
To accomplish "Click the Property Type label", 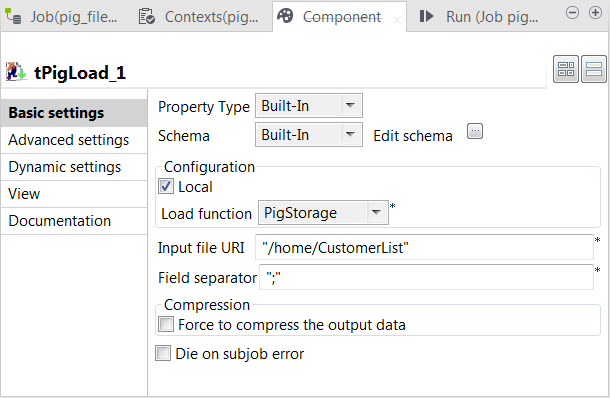I will pyautogui.click(x=203, y=107).
